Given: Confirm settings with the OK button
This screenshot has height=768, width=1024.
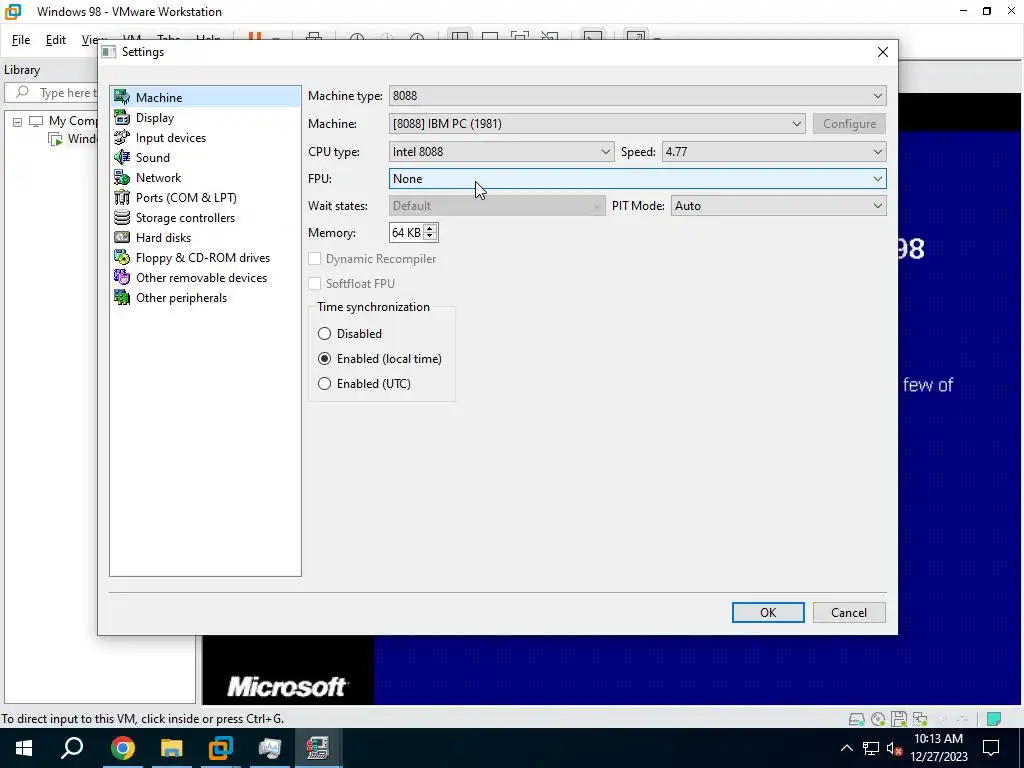Looking at the screenshot, I should (x=768, y=613).
